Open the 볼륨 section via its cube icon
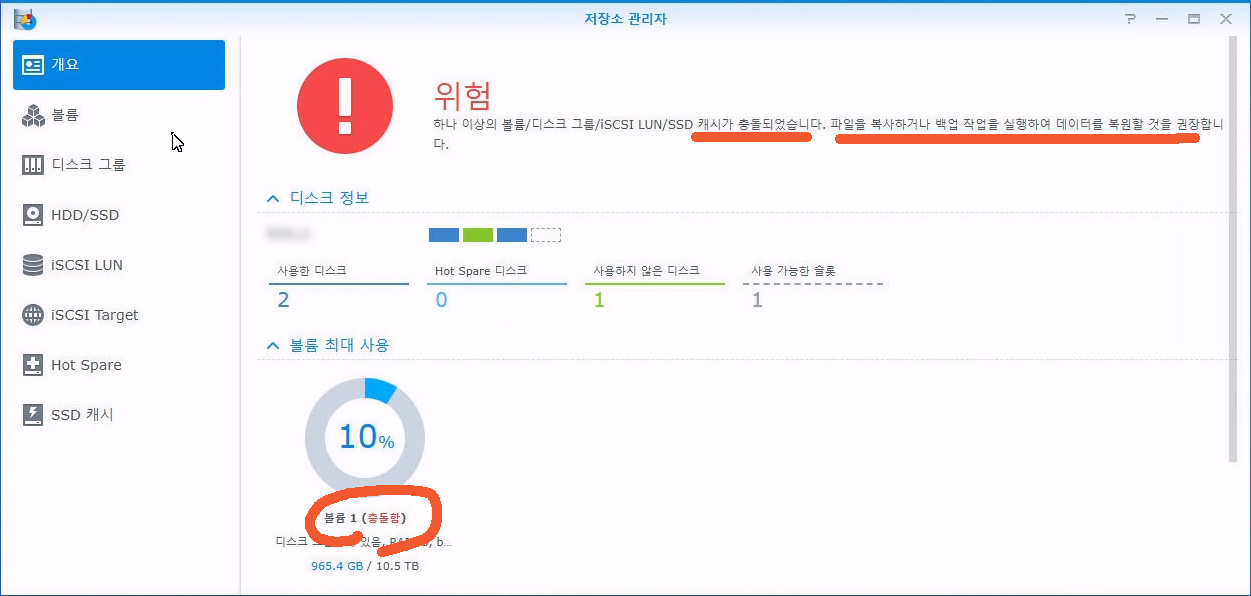 pos(33,115)
